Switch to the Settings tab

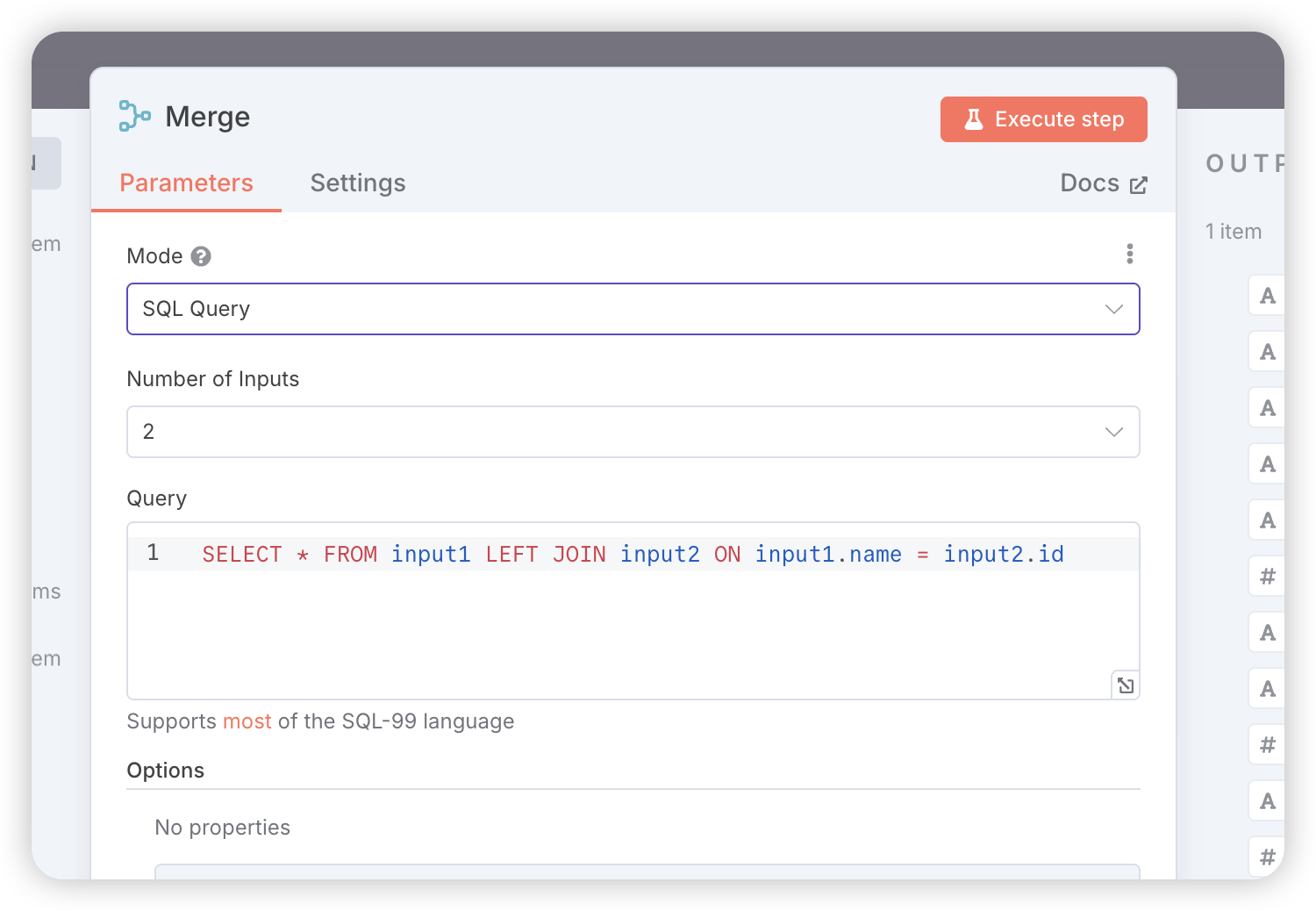click(358, 183)
